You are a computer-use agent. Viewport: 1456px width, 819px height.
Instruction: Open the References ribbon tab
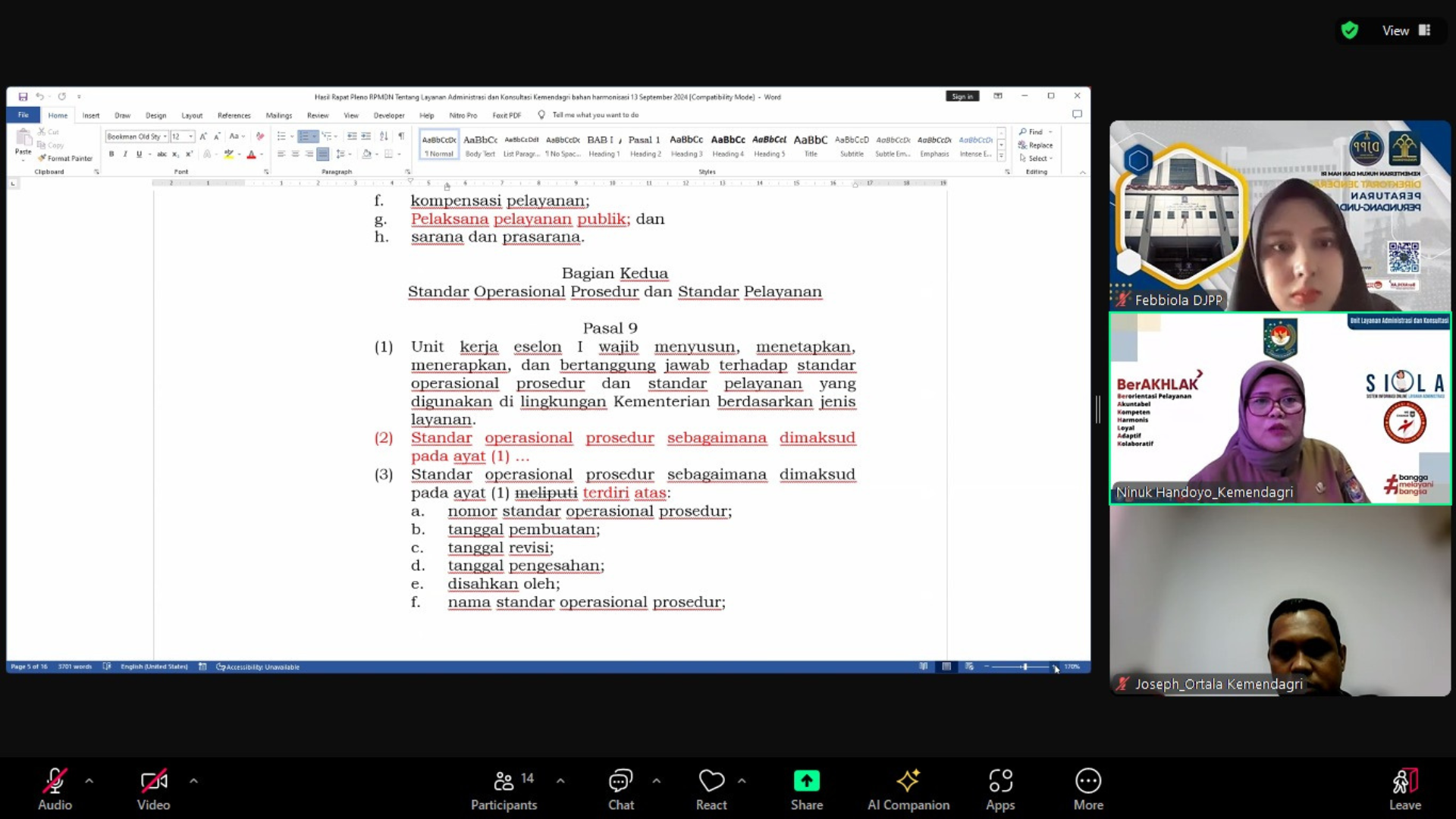coord(234,115)
